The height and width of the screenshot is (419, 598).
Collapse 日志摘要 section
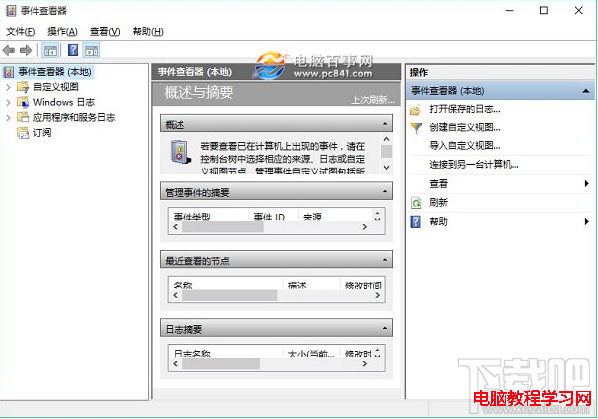(x=385, y=328)
